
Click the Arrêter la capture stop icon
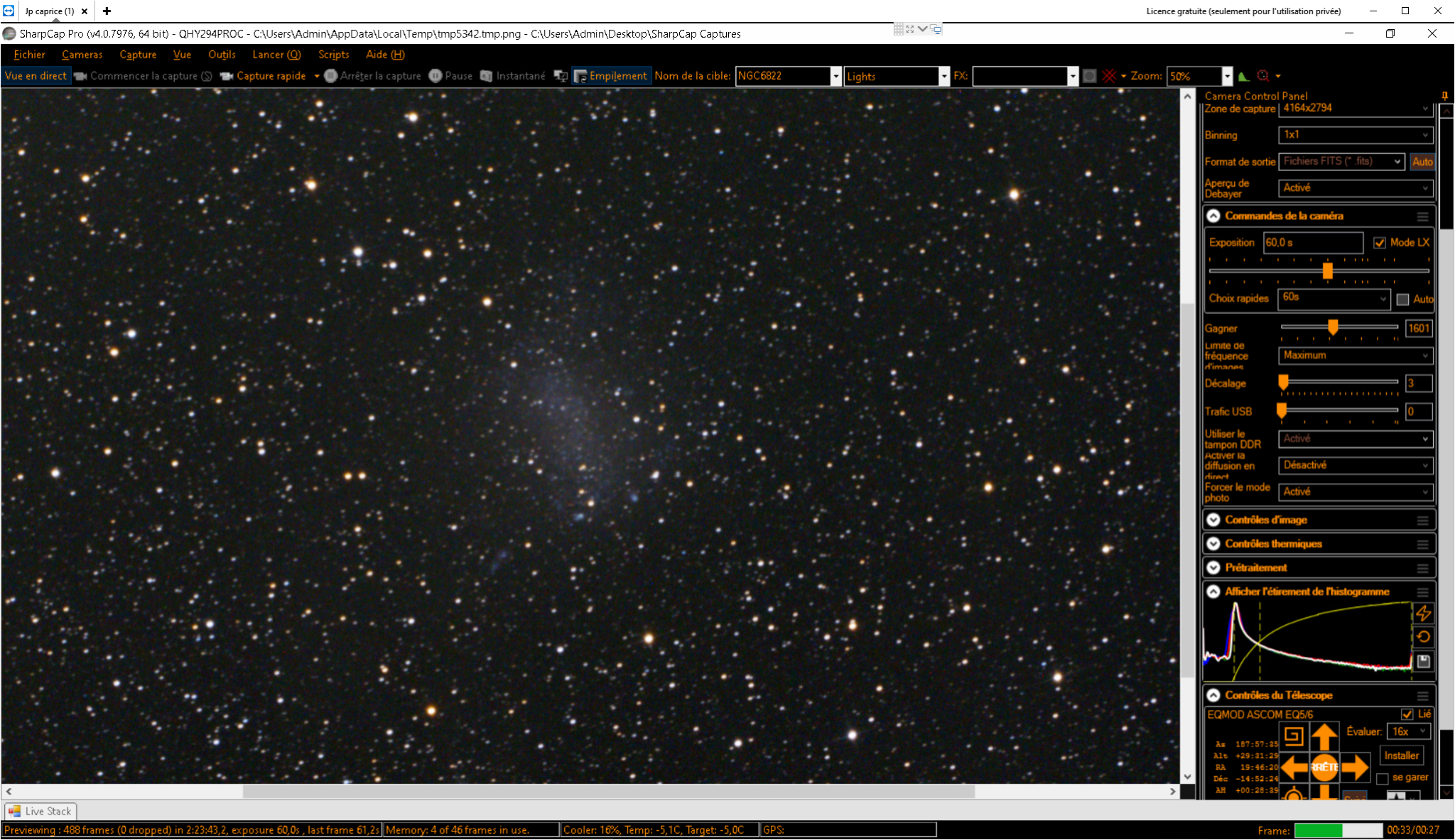pos(330,76)
